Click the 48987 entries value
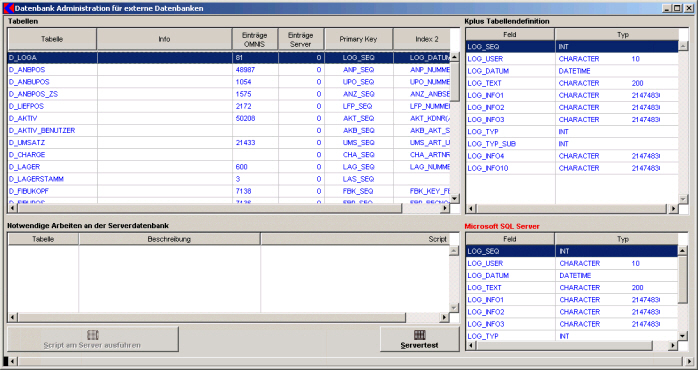This screenshot has height=370, width=698. 245,70
